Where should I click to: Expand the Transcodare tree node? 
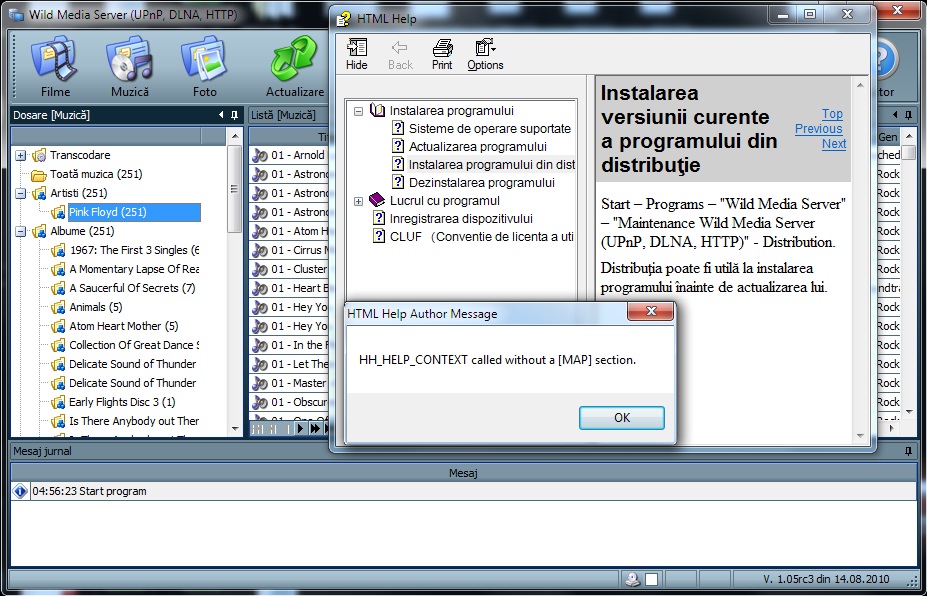(21, 155)
